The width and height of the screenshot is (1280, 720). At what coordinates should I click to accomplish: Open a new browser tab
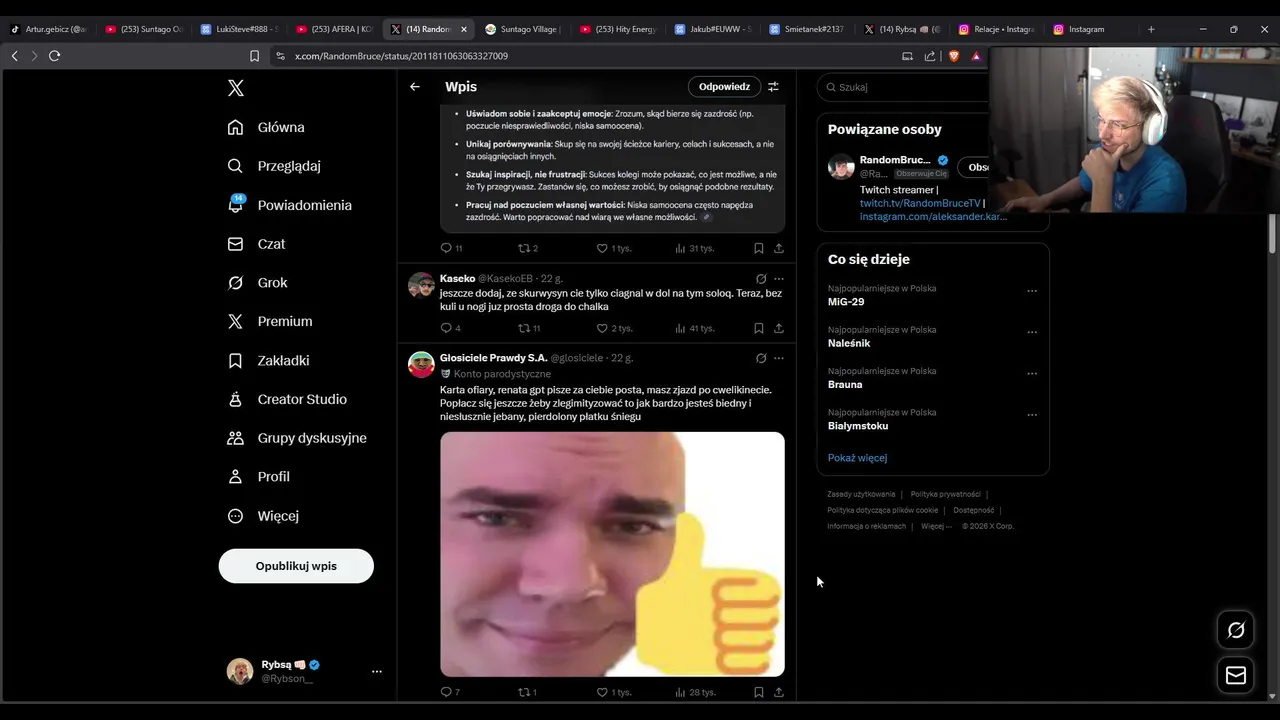pyautogui.click(x=1151, y=29)
